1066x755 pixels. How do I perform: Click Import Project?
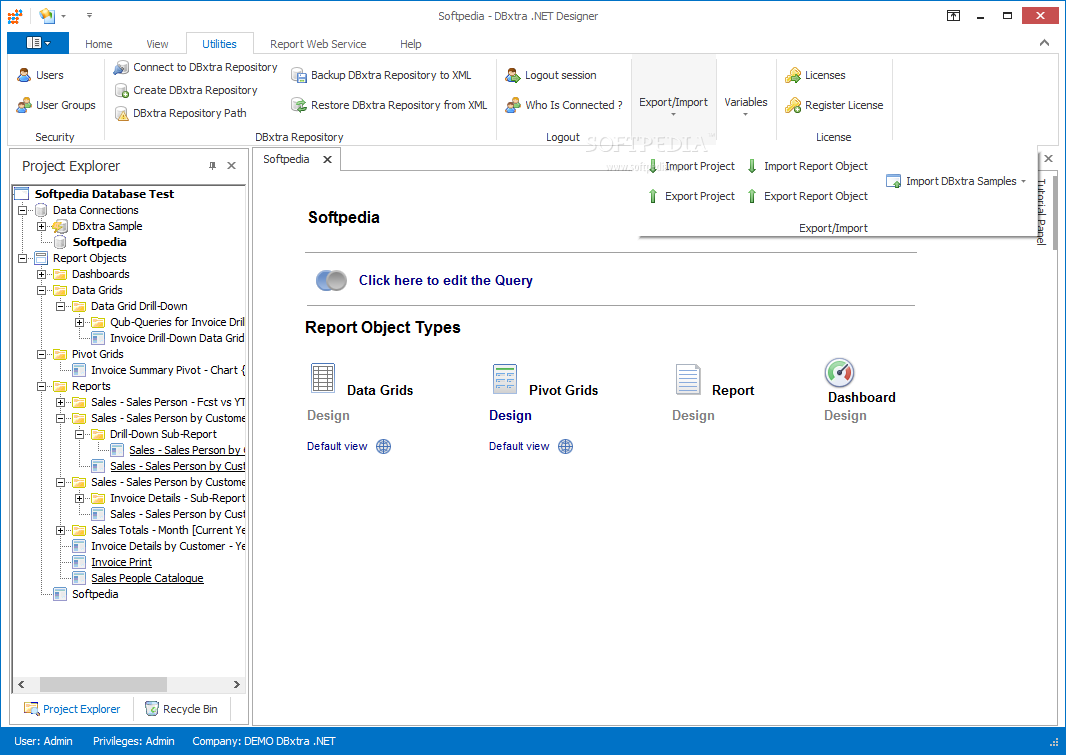(691, 166)
